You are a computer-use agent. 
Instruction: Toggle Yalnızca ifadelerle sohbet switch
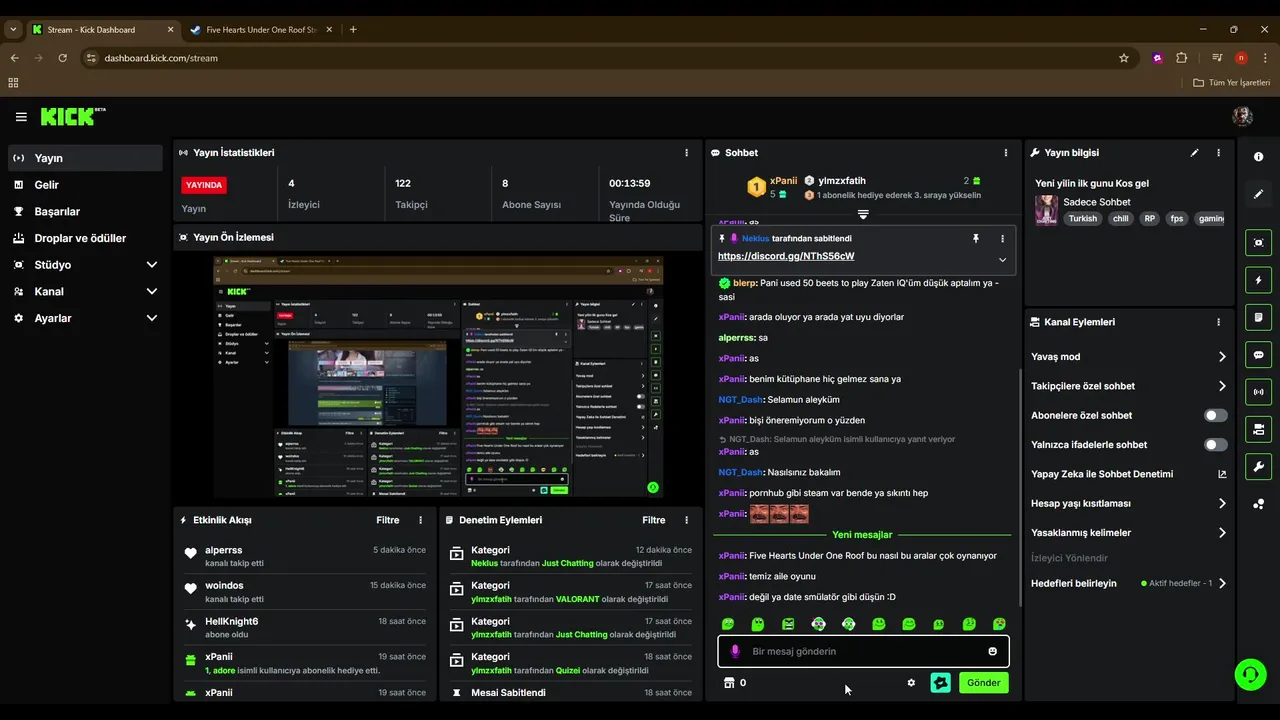1215,444
